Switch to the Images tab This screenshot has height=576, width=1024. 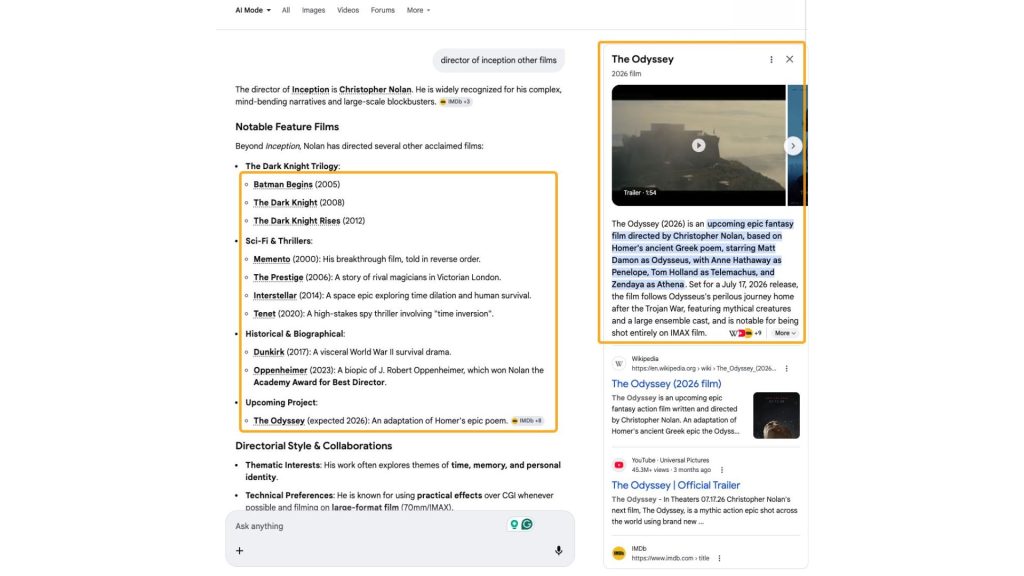point(313,10)
